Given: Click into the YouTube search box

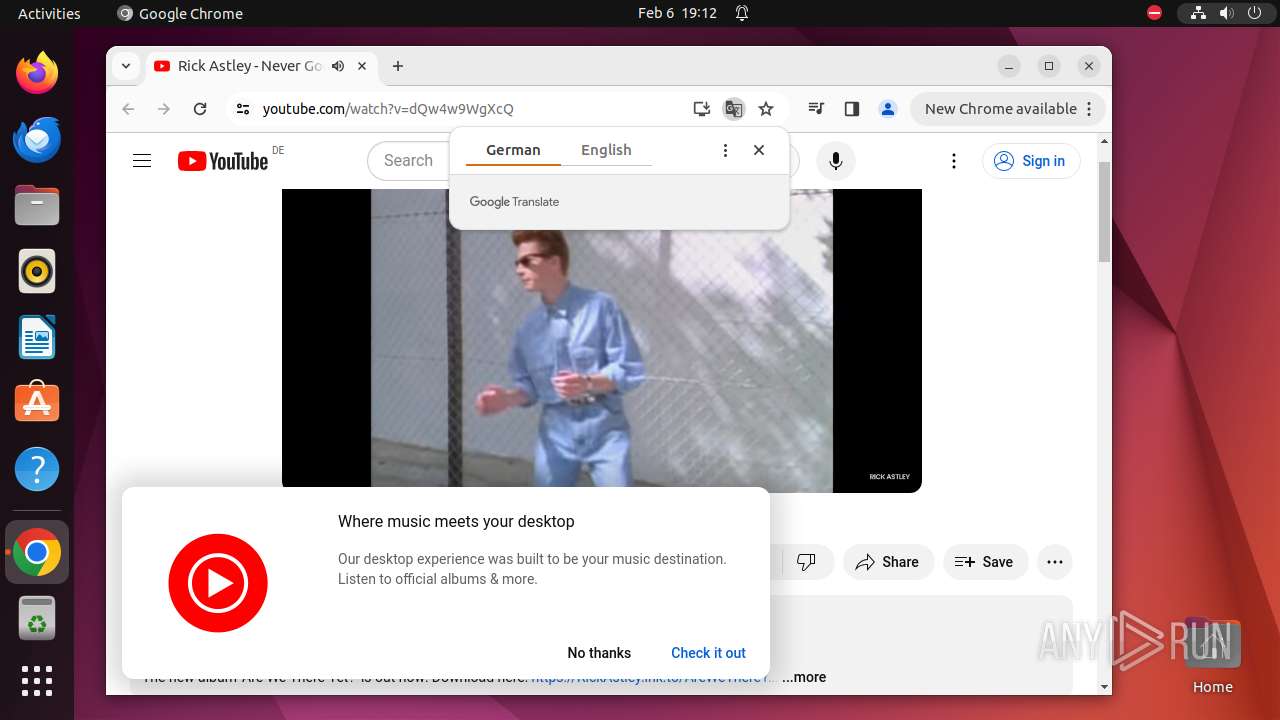Looking at the screenshot, I should point(408,161).
